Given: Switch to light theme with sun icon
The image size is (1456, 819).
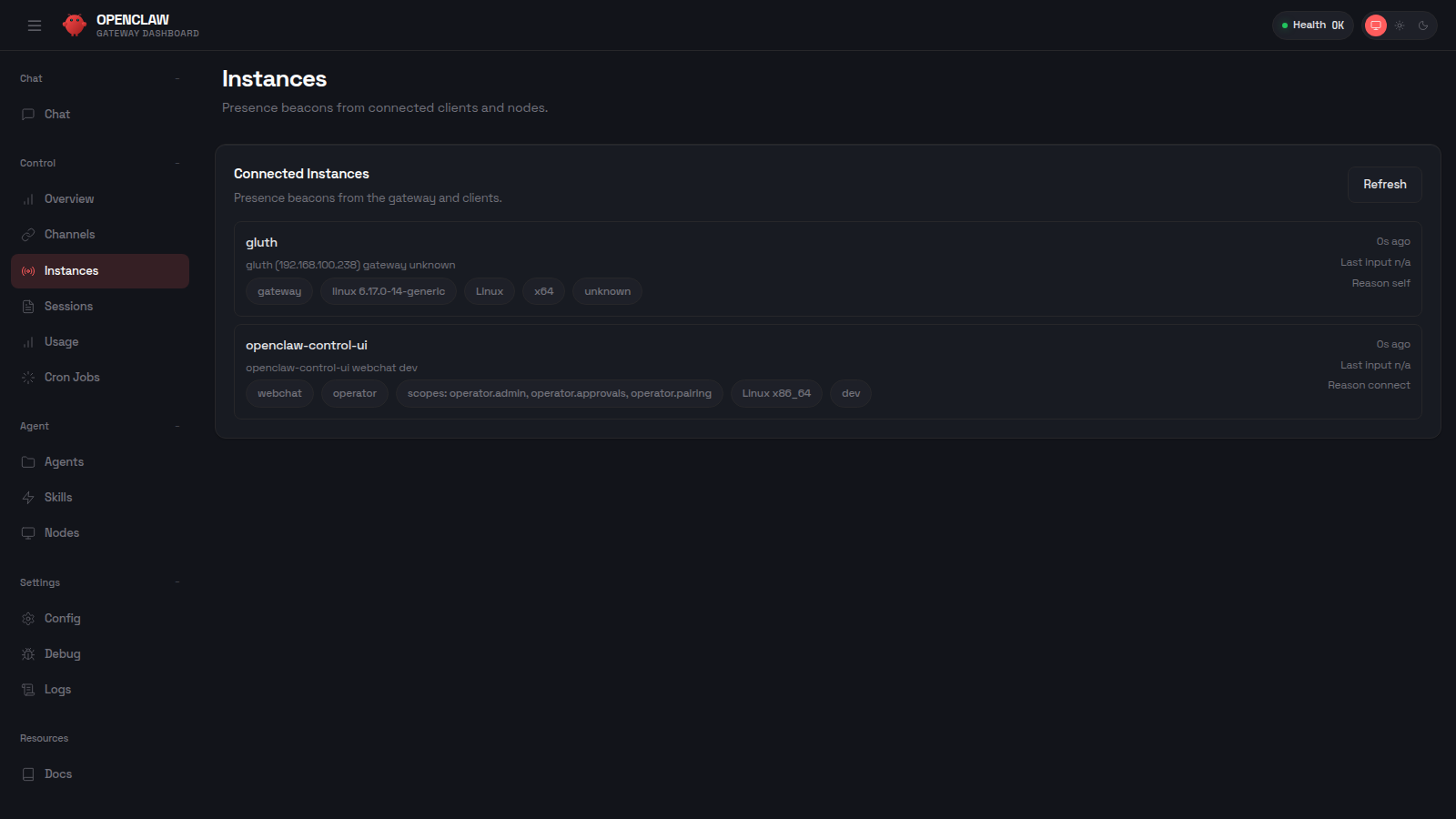Looking at the screenshot, I should [1399, 25].
